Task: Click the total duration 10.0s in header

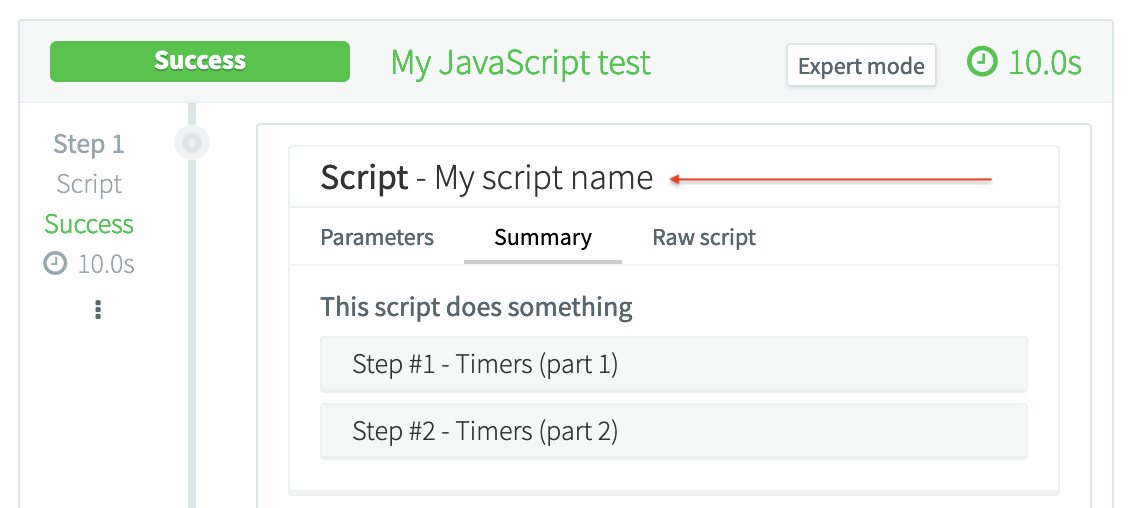Action: (x=1045, y=63)
